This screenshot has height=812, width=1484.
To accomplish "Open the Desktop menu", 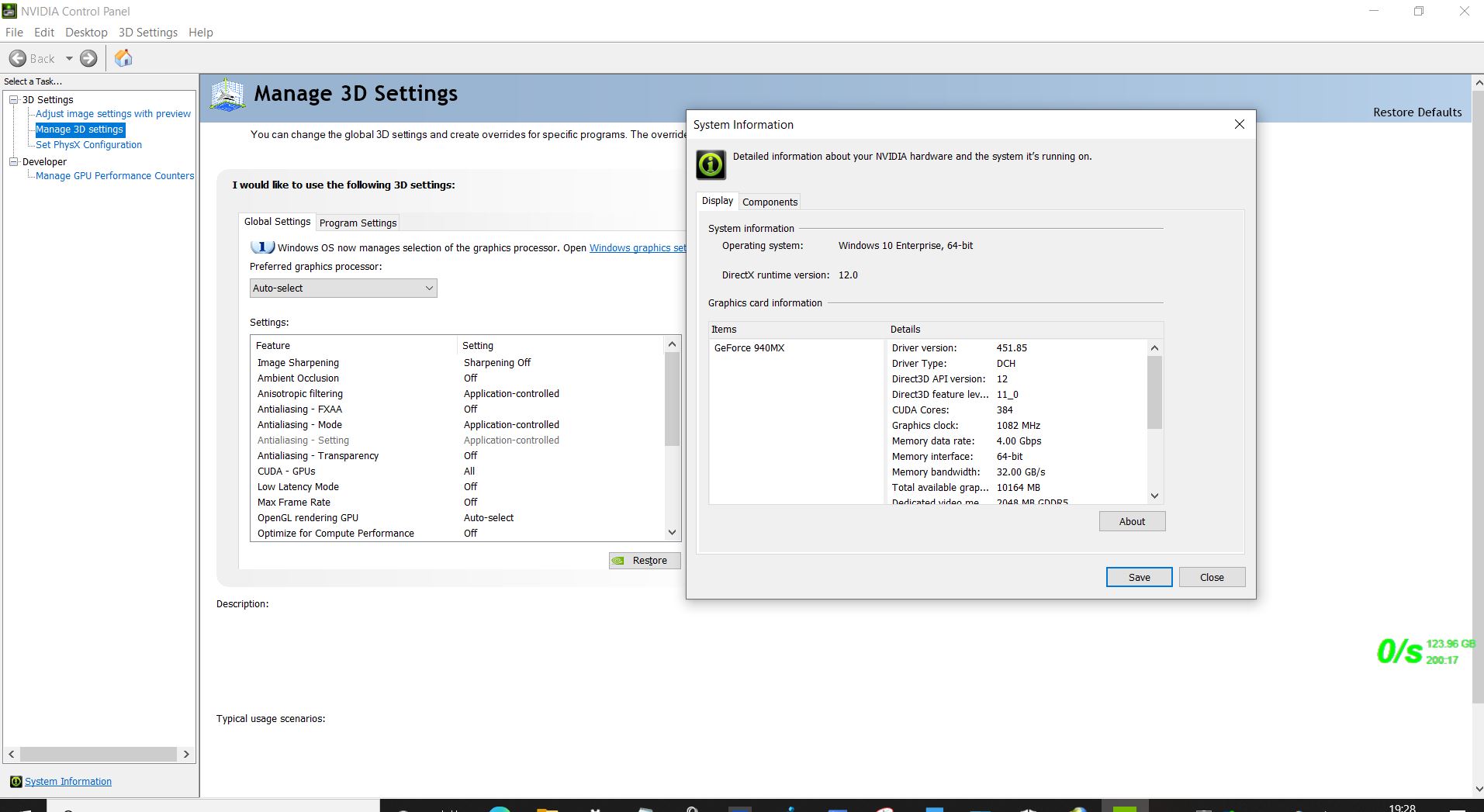I will tap(86, 33).
